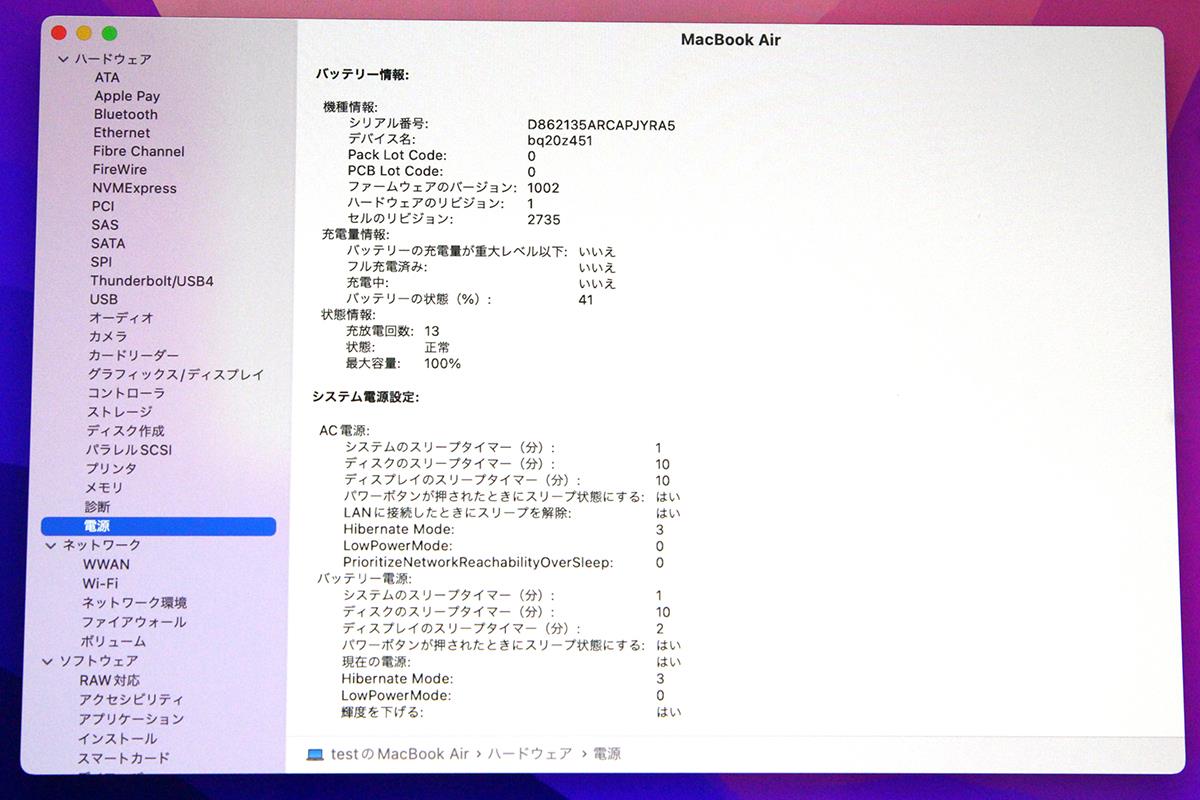Image resolution: width=1200 pixels, height=800 pixels.
Task: Select FireWire in the sidebar
Action: [x=120, y=169]
